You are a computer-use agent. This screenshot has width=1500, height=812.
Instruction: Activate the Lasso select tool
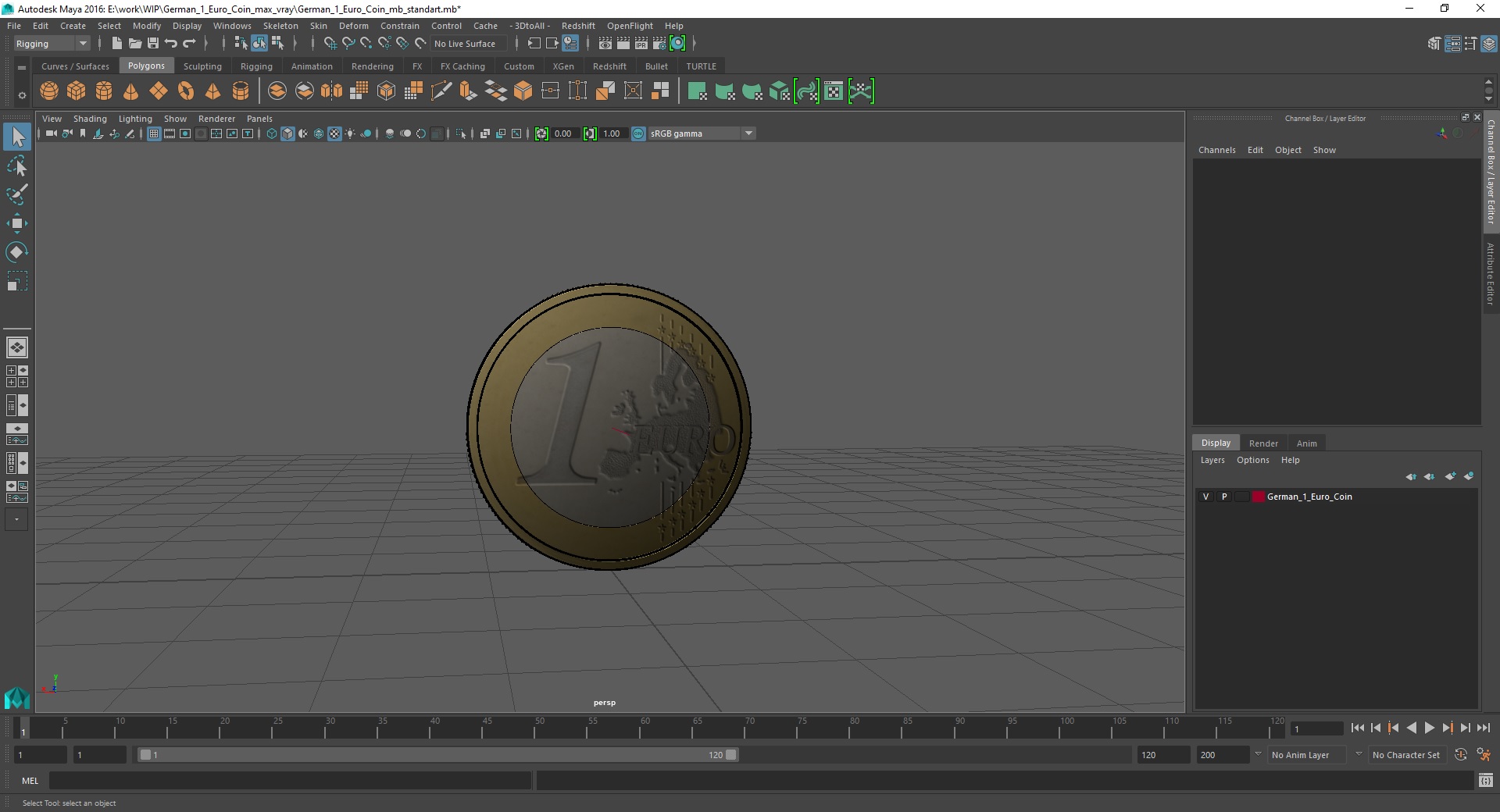click(x=17, y=166)
